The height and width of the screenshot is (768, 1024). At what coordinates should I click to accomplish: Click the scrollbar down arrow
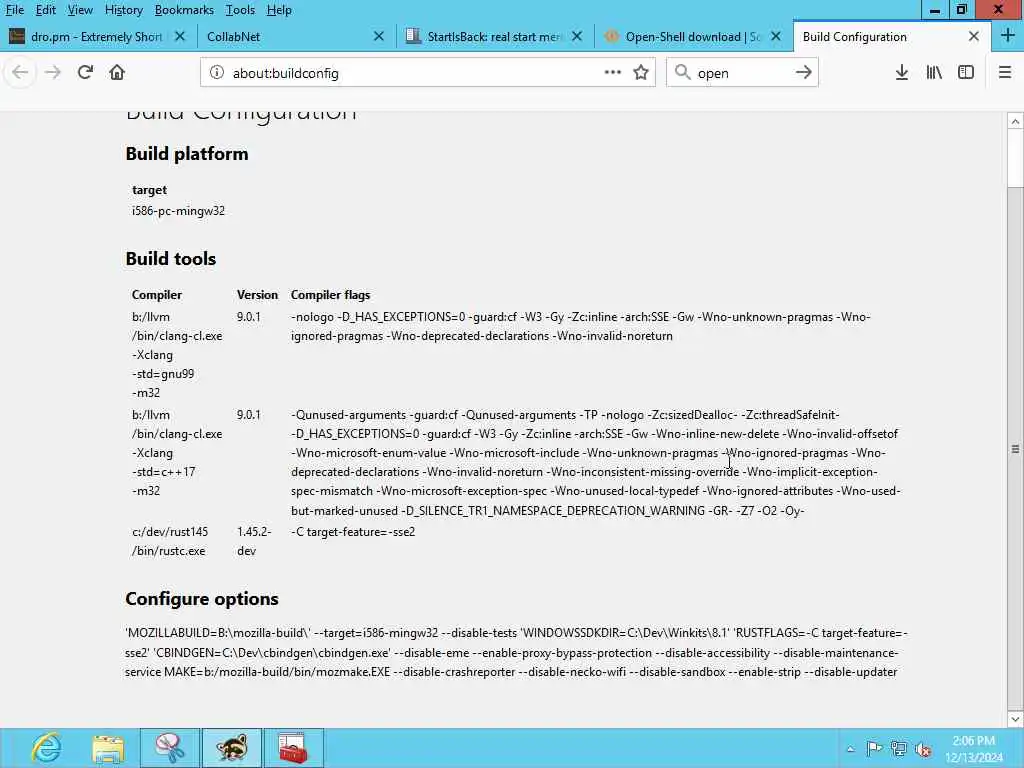1016,719
